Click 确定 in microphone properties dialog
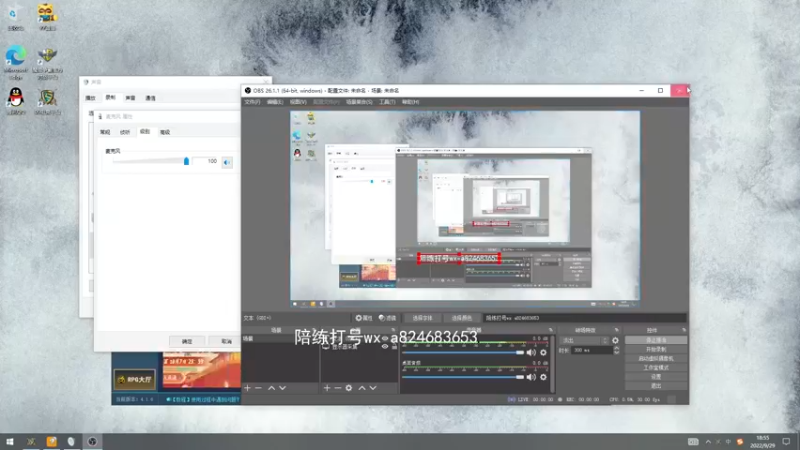The width and height of the screenshot is (800, 450). click(x=187, y=341)
